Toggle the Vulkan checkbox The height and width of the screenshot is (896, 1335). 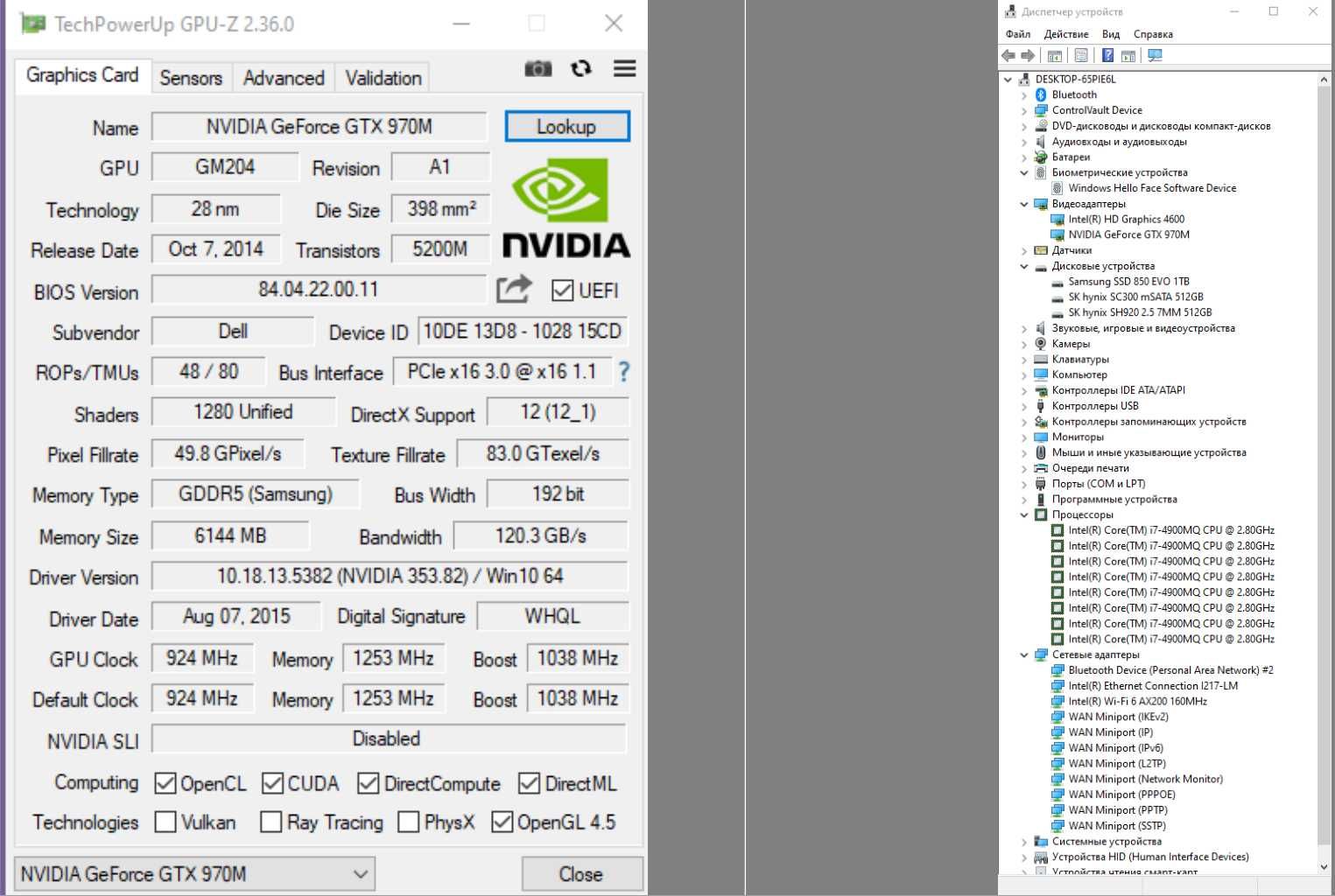click(165, 822)
